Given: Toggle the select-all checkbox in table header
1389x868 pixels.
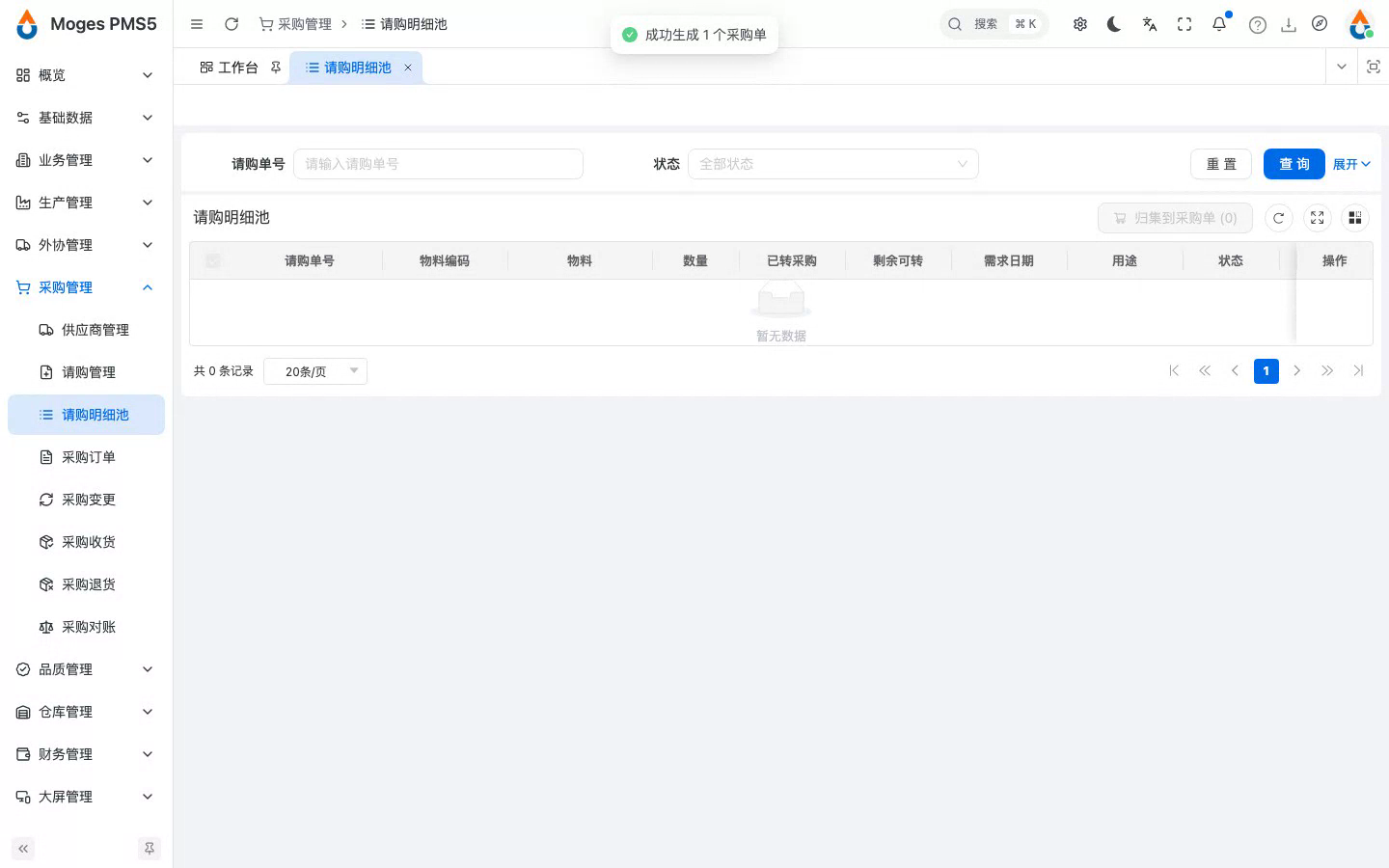Looking at the screenshot, I should [213, 260].
